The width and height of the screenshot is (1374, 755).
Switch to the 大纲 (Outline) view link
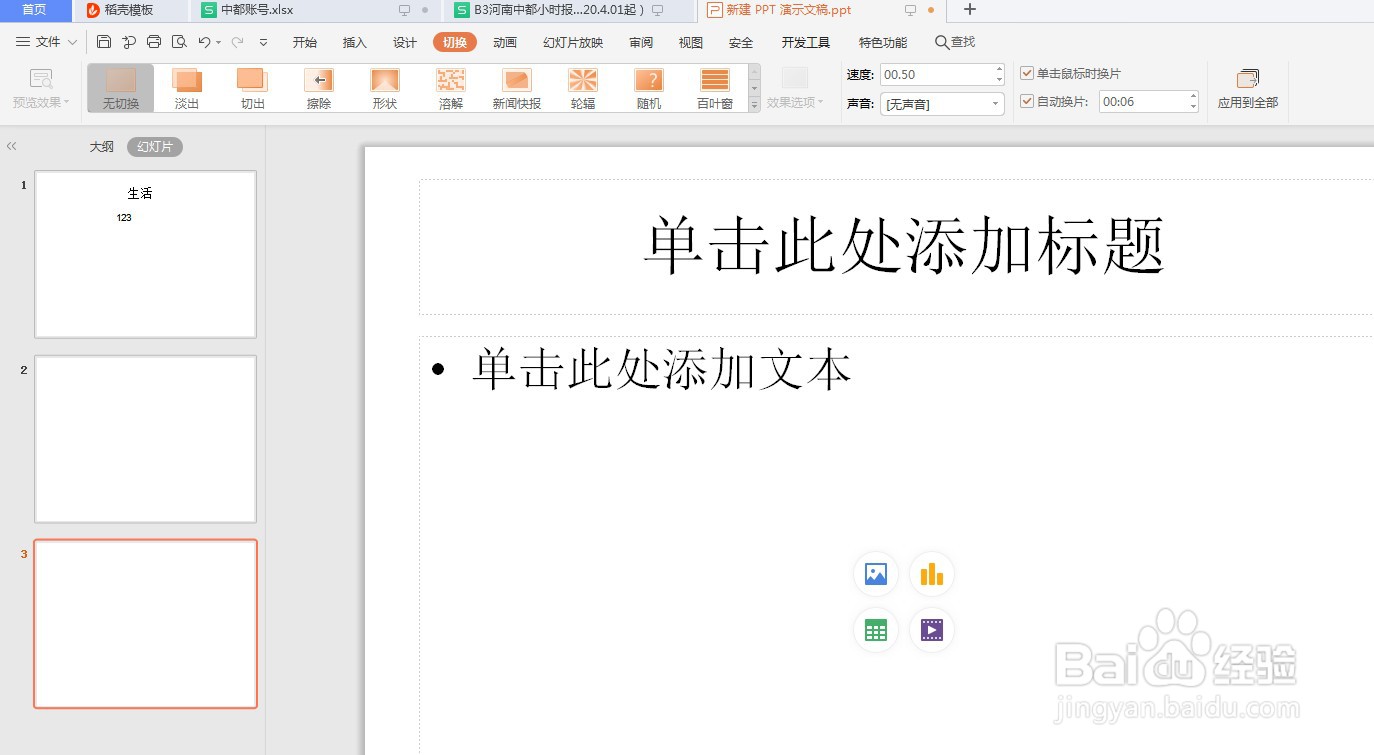[101, 146]
